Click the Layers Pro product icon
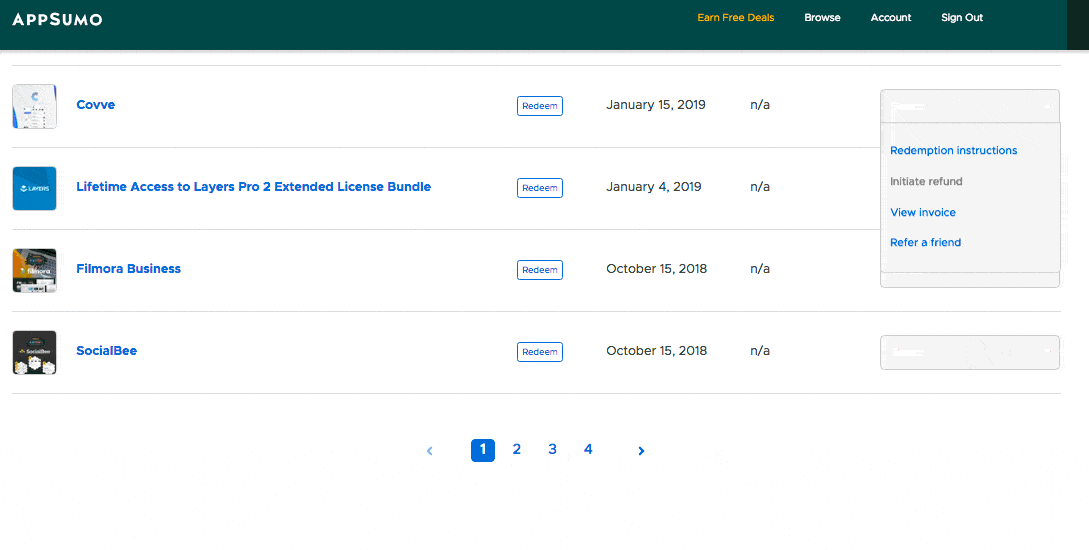 pos(34,188)
